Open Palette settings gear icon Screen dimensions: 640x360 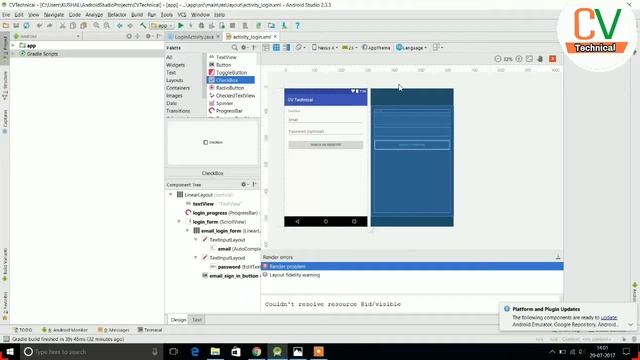pyautogui.click(x=244, y=47)
